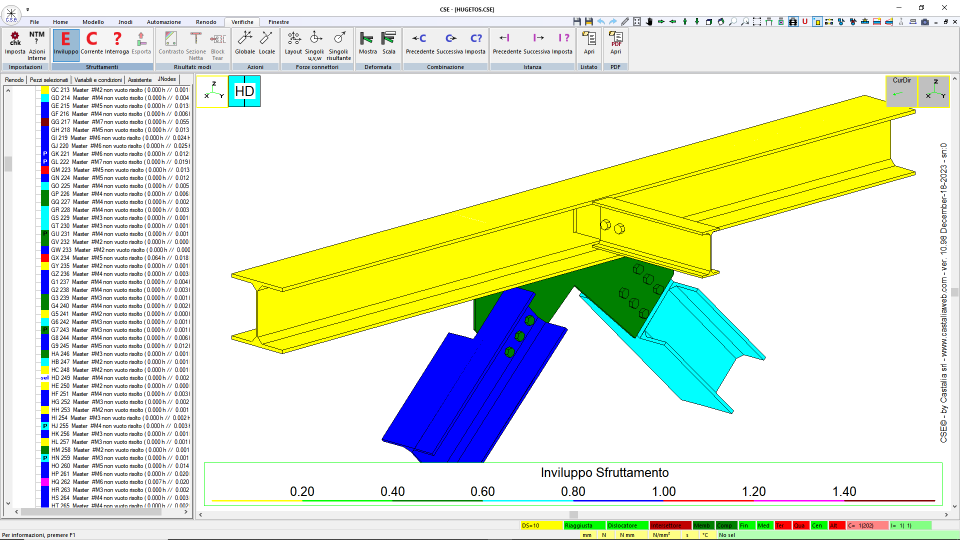Click the Dislocatore status bar cell
The width and height of the screenshot is (960, 540).
tap(627, 525)
